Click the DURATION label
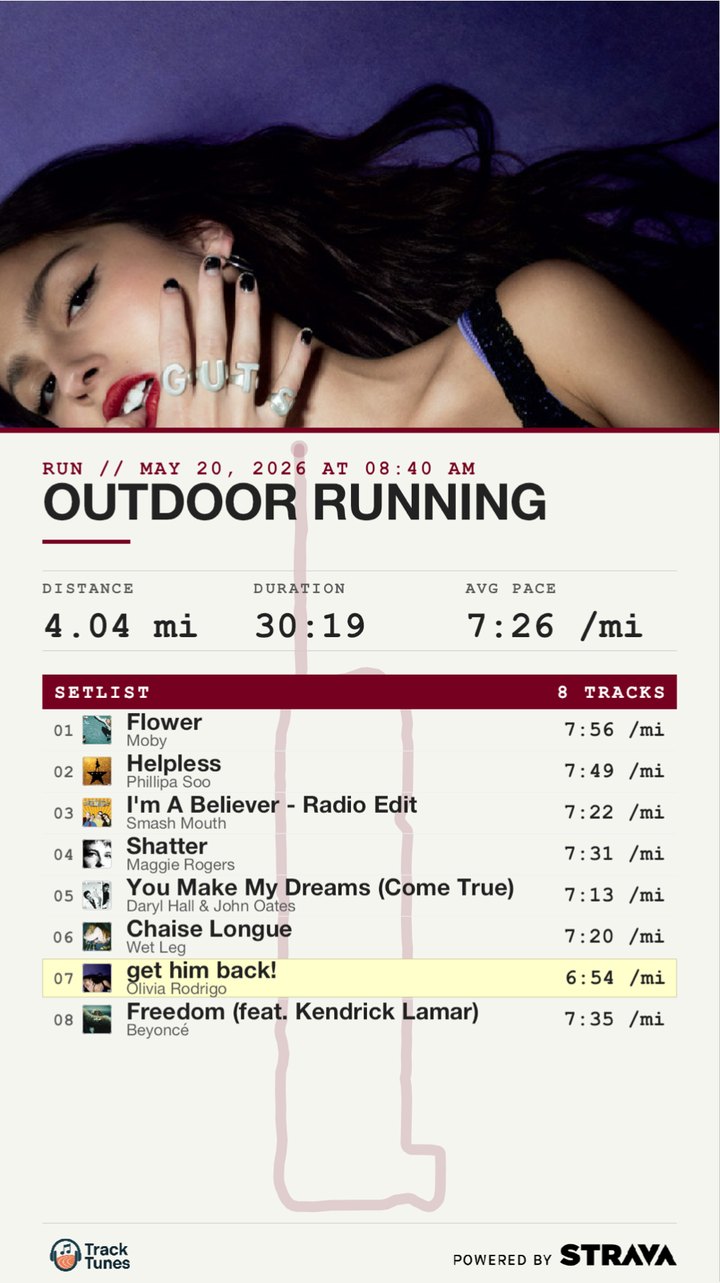Viewport: 720px width, 1283px height. tap(299, 589)
